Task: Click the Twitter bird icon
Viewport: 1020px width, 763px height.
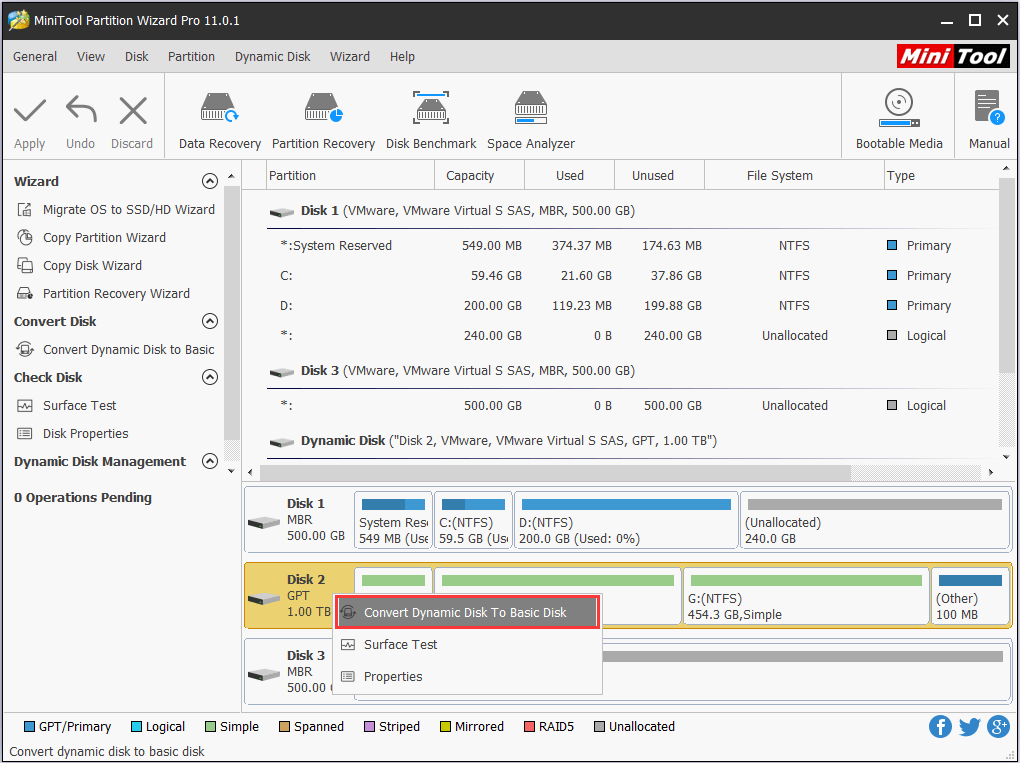Action: pos(969,727)
